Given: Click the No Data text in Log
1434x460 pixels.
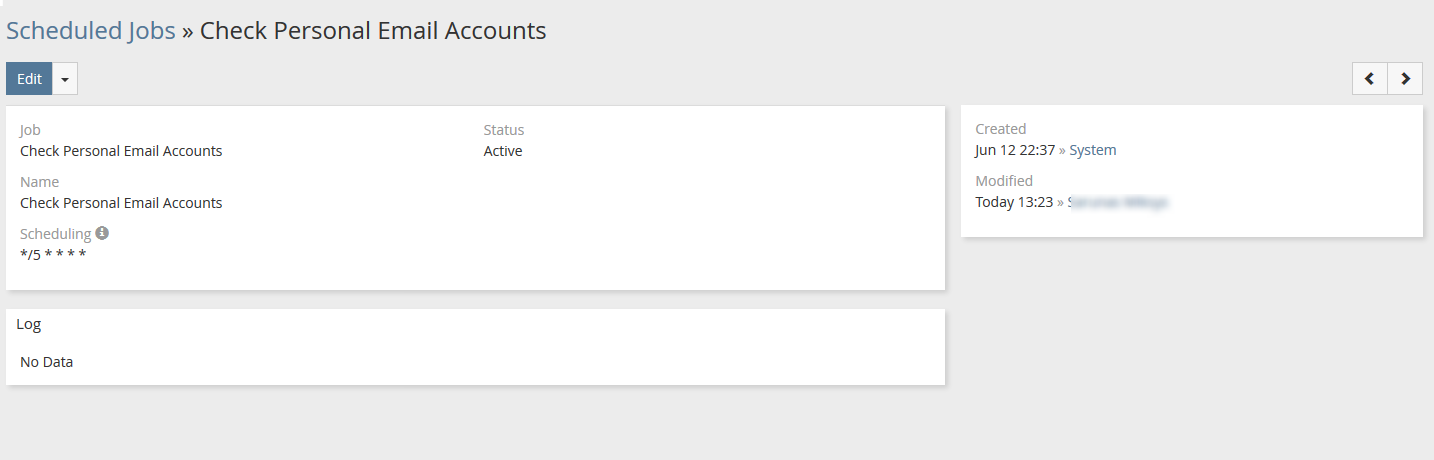Looking at the screenshot, I should pyautogui.click(x=47, y=362).
